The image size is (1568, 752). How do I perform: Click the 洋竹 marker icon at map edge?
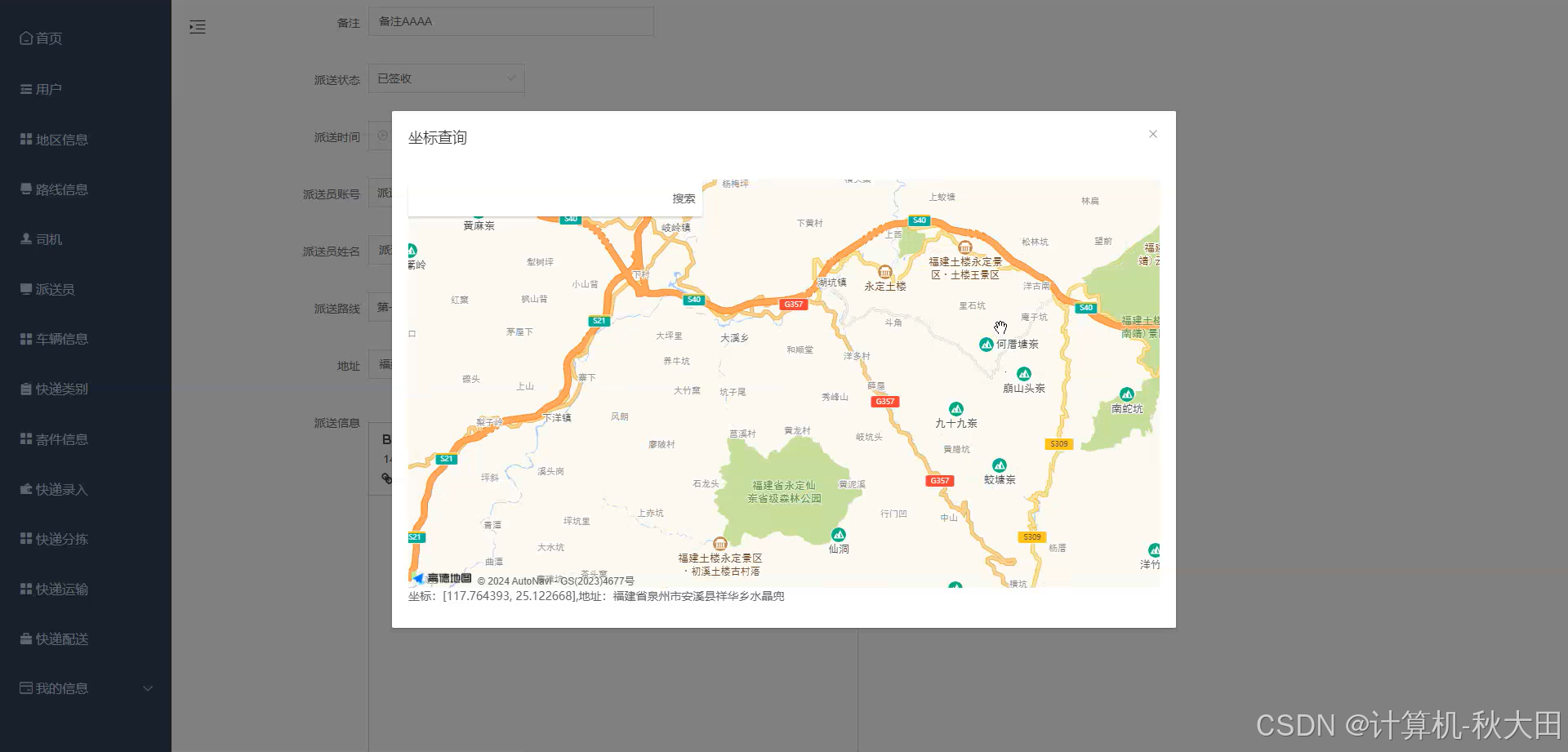click(1153, 550)
